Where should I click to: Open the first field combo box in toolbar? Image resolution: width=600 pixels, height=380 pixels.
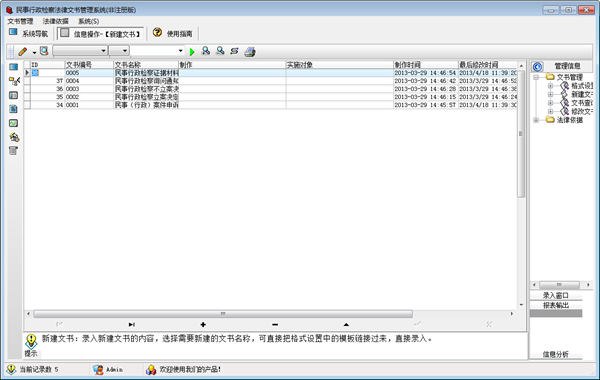click(80, 51)
